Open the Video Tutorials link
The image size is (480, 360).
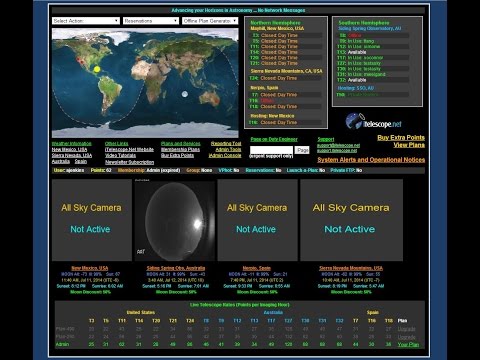(x=120, y=155)
